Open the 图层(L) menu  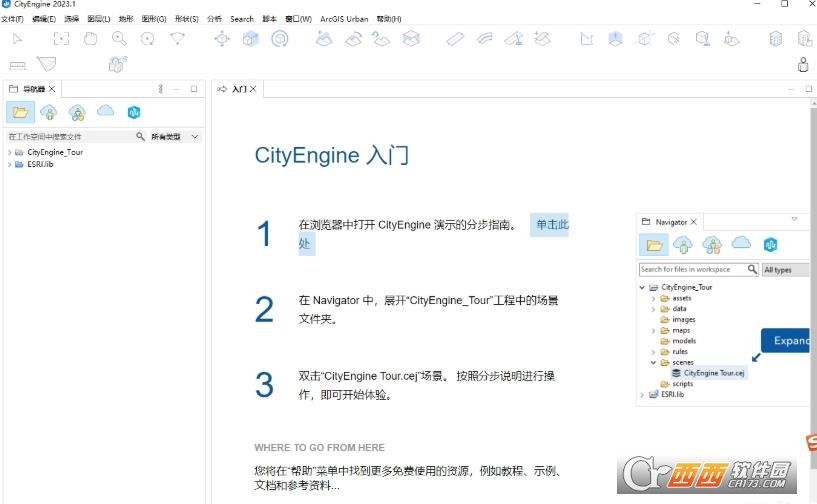pyautogui.click(x=98, y=19)
